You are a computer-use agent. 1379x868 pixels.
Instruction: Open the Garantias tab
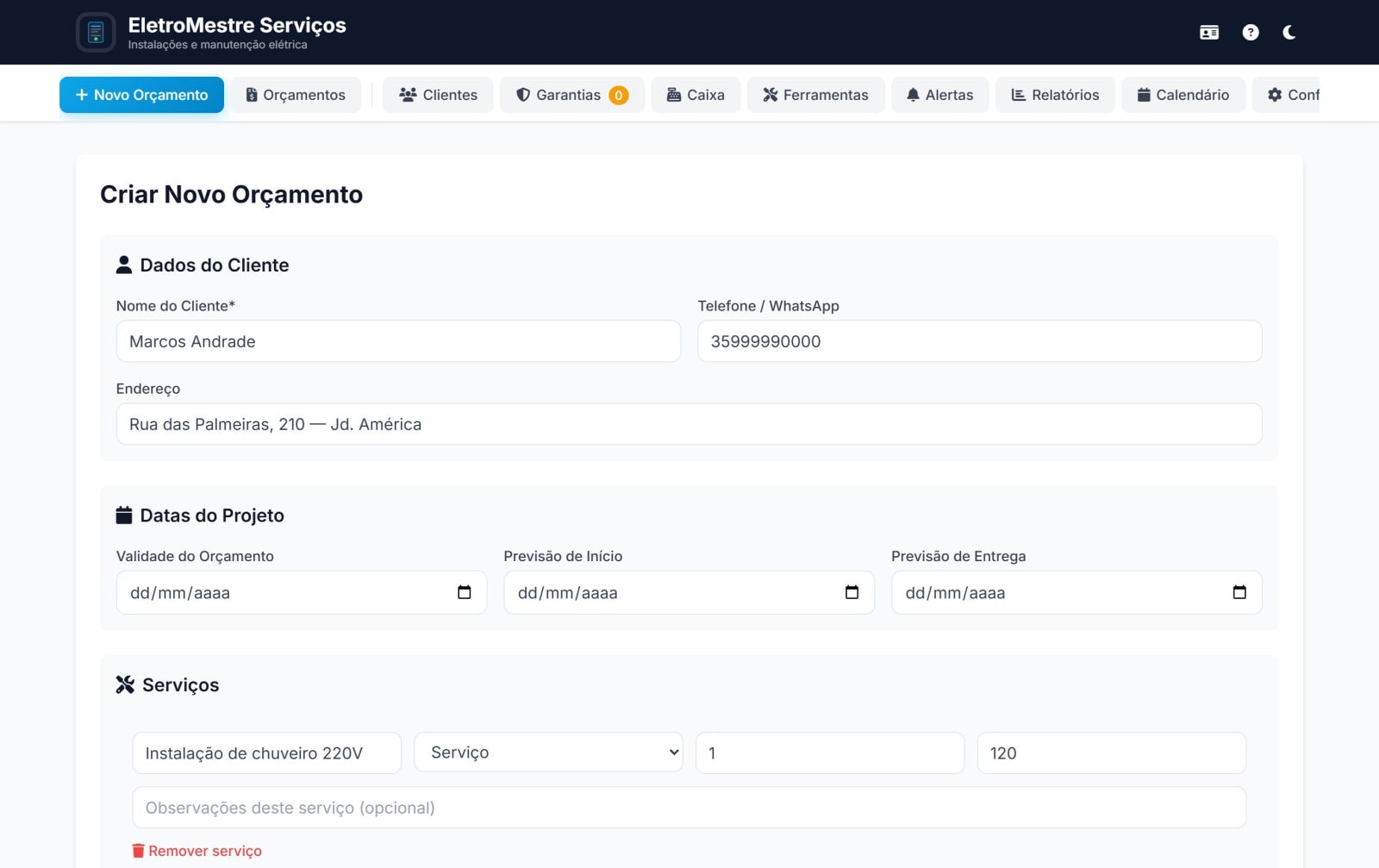pos(572,95)
